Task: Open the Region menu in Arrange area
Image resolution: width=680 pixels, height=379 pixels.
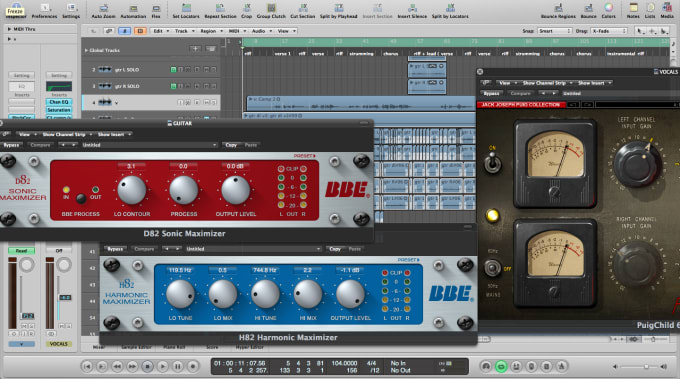Action: 211,31
